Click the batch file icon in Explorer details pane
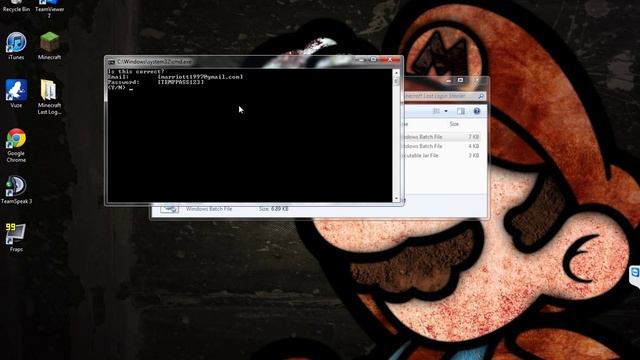This screenshot has height=360, width=640. coord(169,209)
